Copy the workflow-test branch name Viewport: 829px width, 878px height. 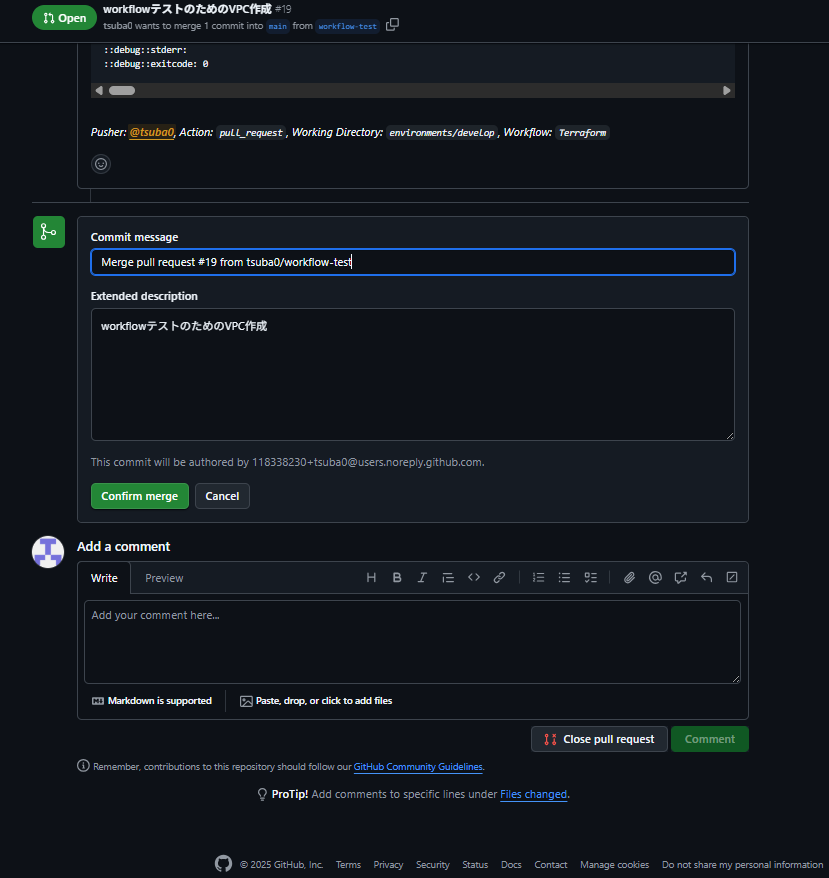pos(391,25)
